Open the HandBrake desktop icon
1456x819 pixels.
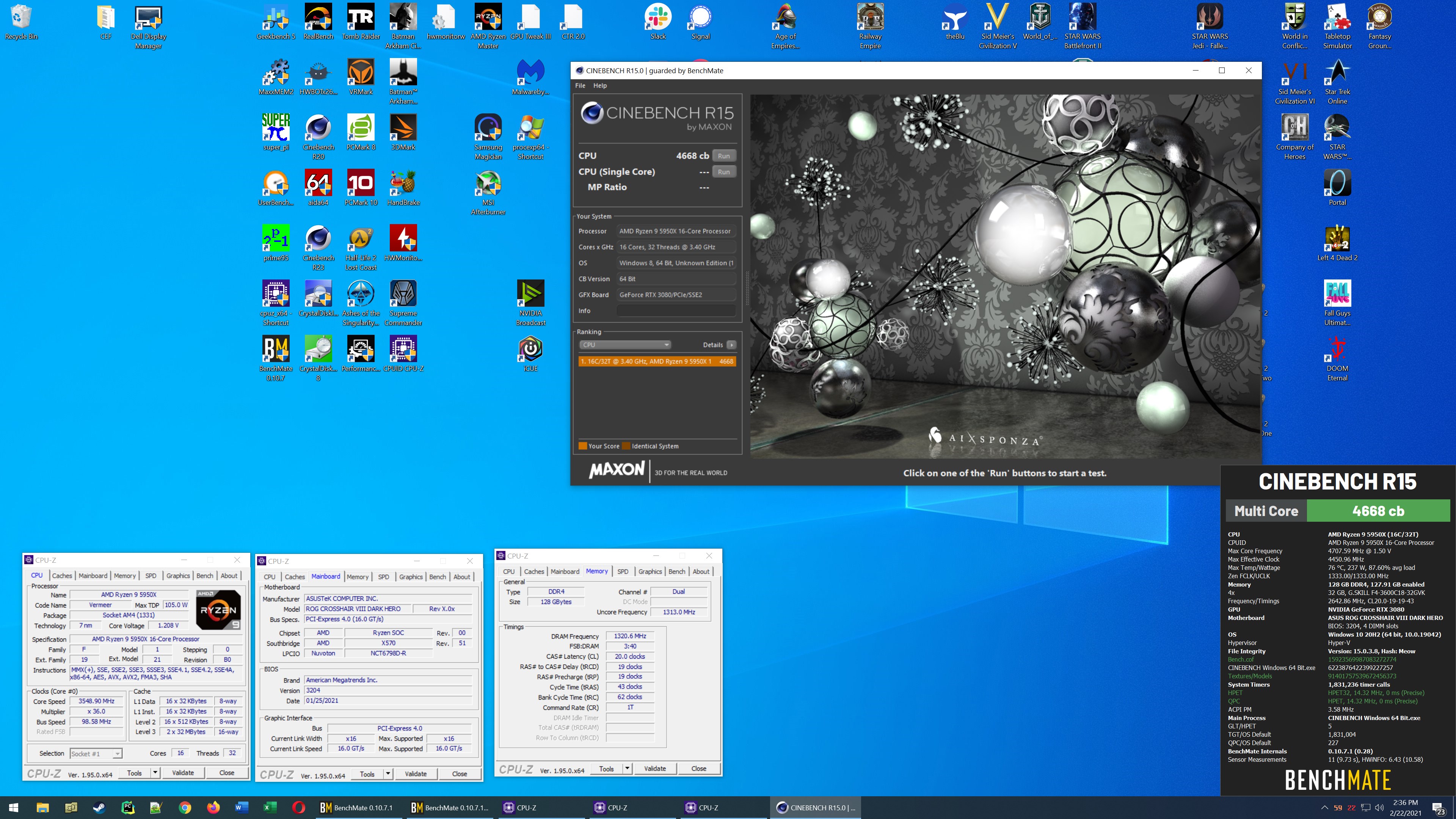403,188
